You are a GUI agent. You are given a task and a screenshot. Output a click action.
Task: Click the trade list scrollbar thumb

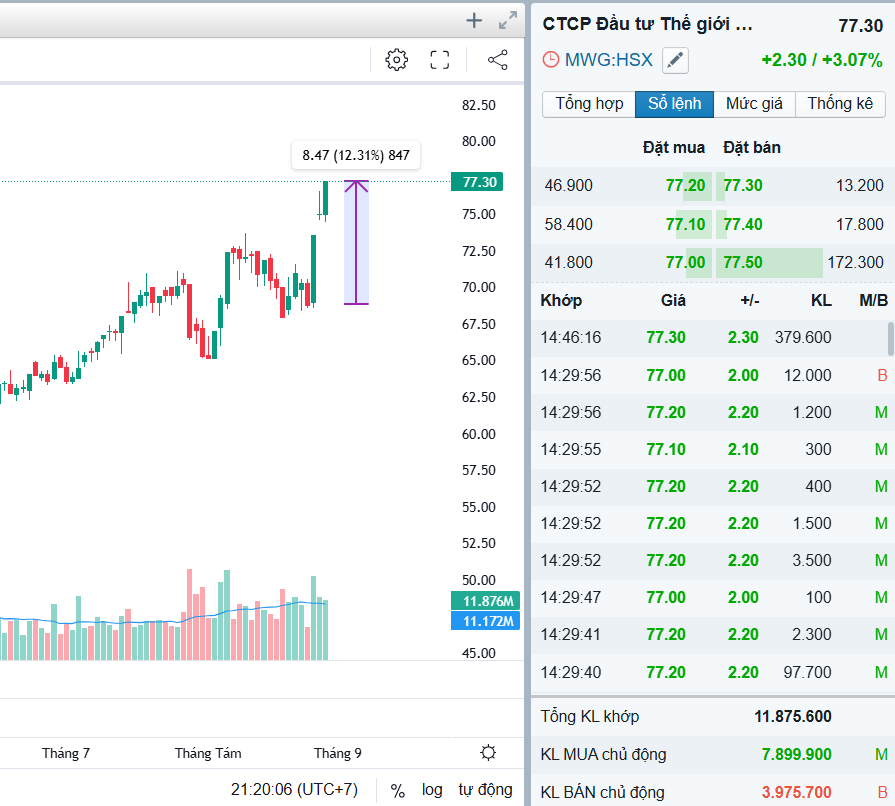pyautogui.click(x=890, y=339)
